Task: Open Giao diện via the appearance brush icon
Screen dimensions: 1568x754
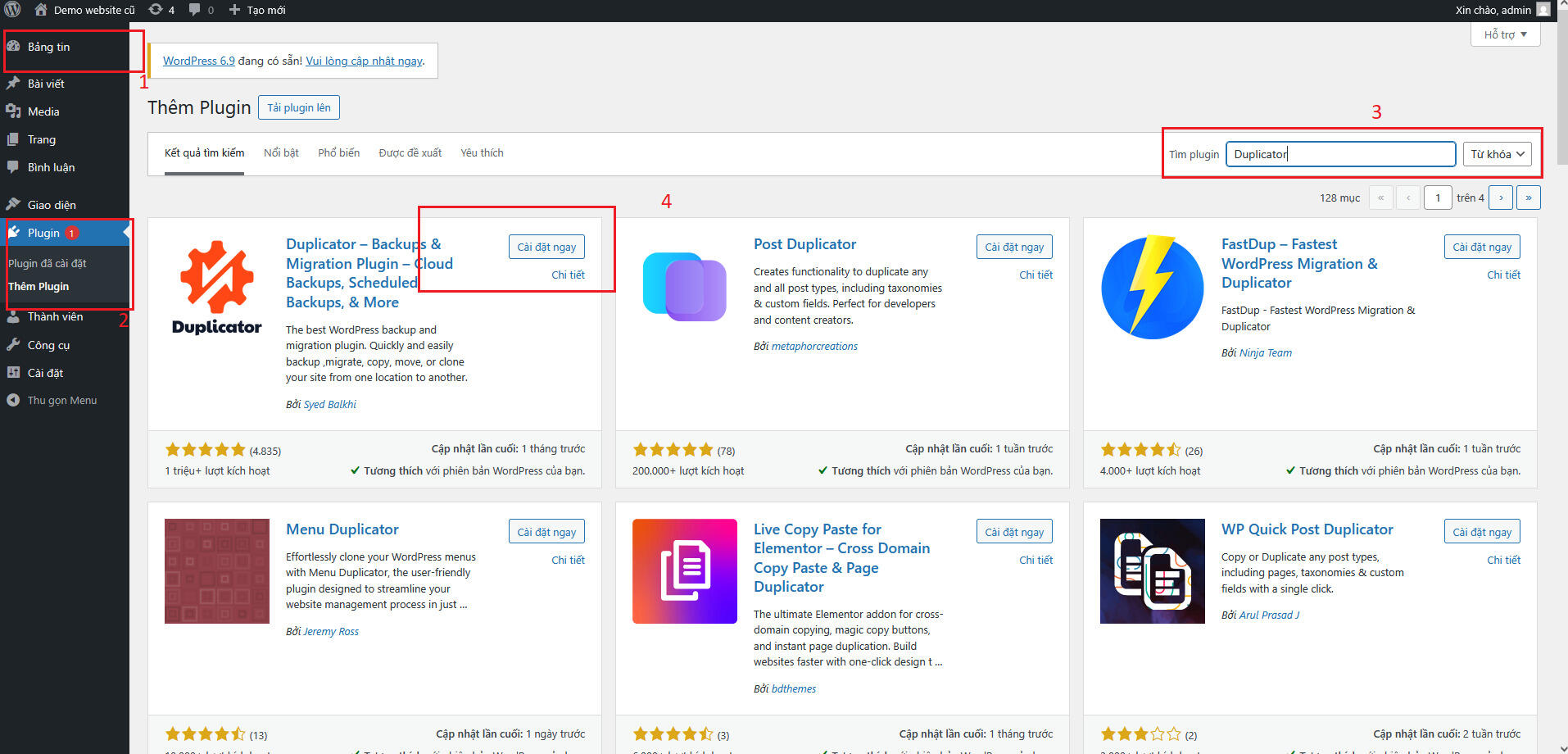Action: click(x=16, y=204)
